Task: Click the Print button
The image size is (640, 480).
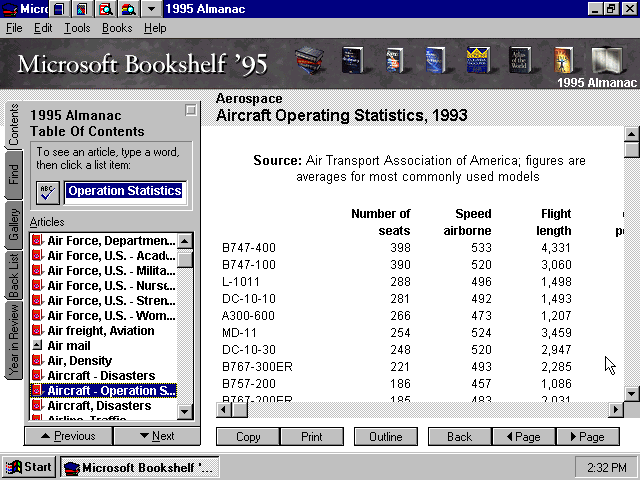Action: (x=312, y=437)
